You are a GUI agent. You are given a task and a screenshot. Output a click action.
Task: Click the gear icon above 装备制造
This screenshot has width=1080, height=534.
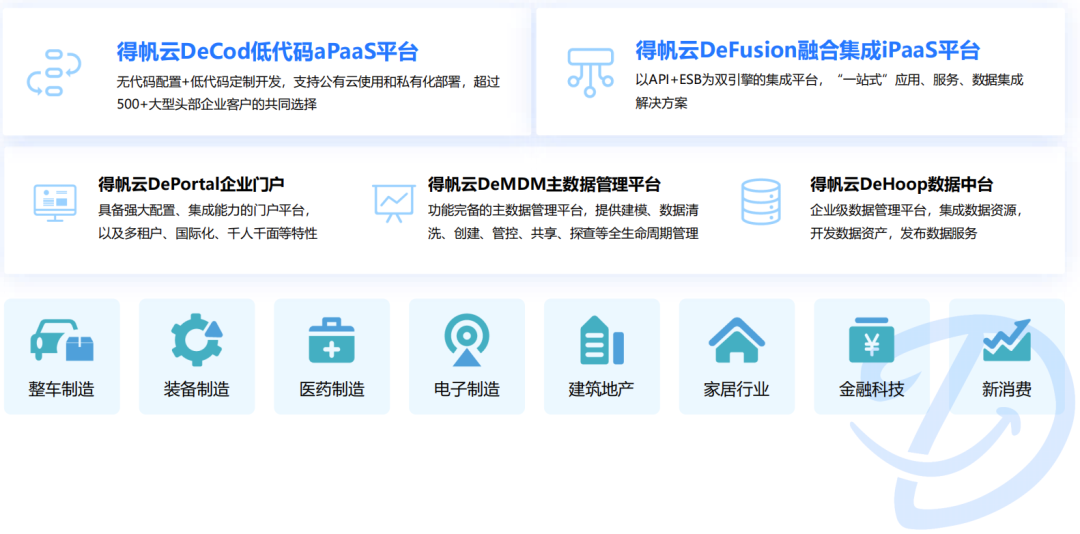(x=196, y=340)
